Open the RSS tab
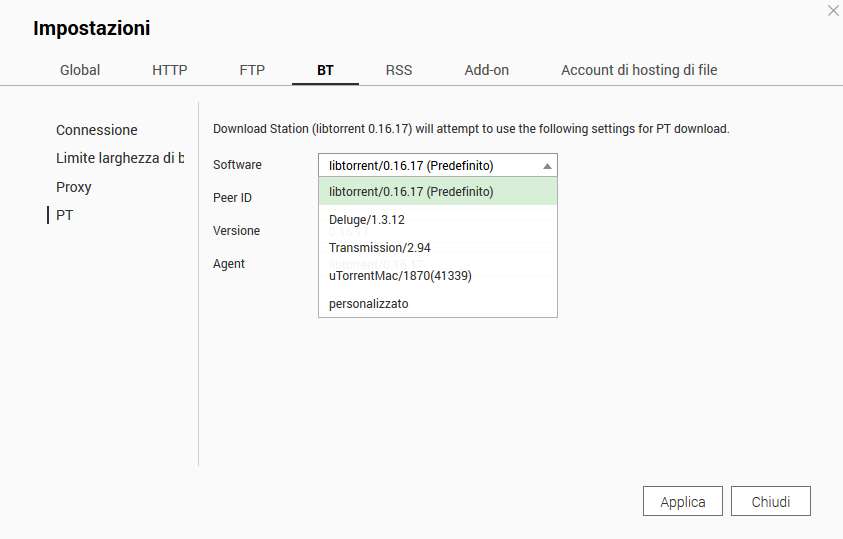This screenshot has width=843, height=539. point(399,70)
